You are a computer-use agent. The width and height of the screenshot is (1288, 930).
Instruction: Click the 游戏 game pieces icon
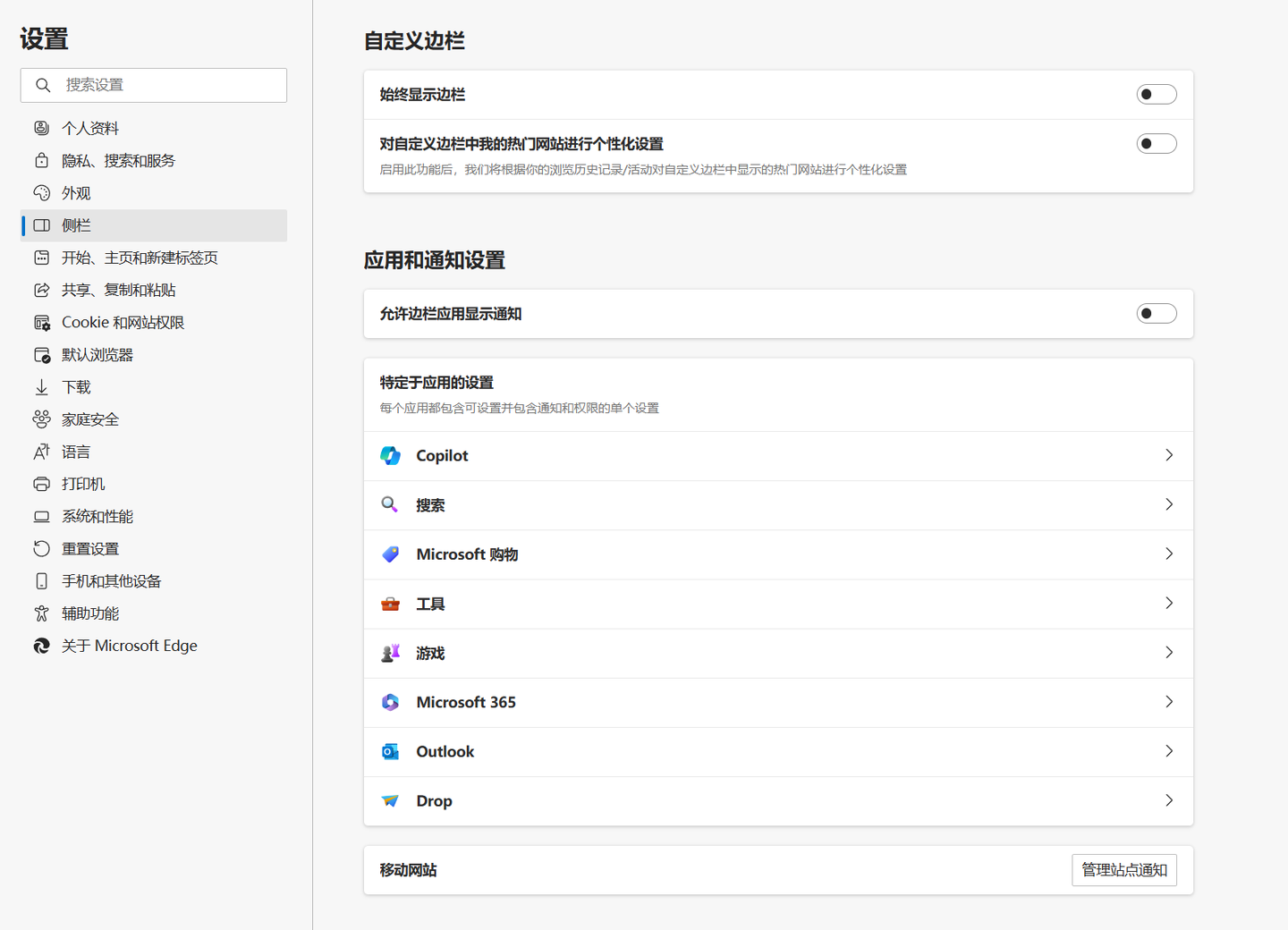(x=390, y=653)
